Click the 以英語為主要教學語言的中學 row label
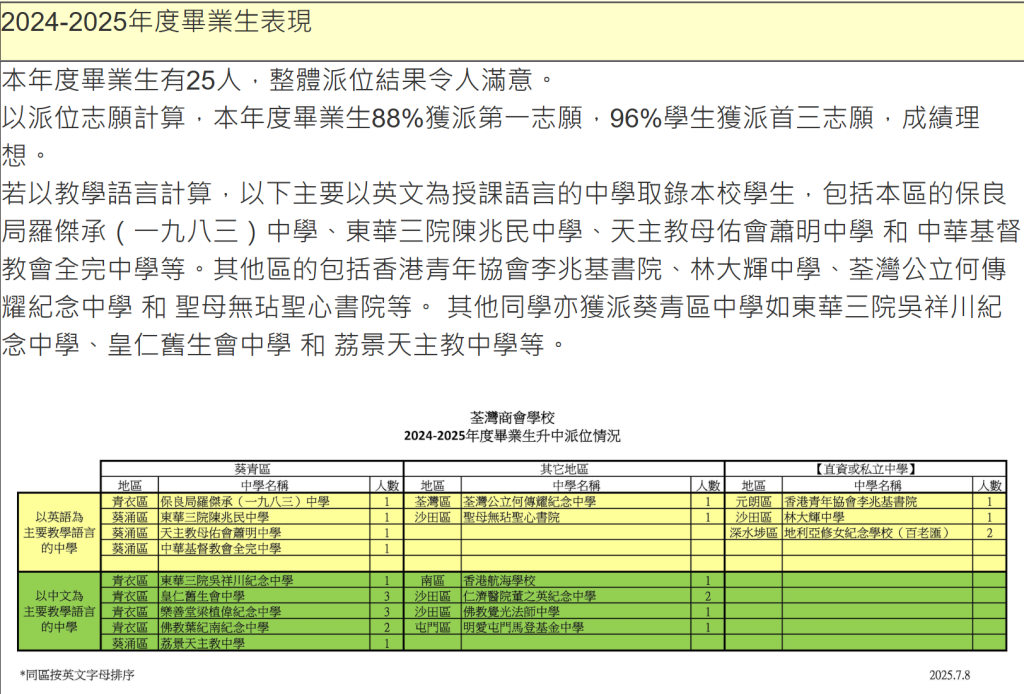 pos(59,533)
